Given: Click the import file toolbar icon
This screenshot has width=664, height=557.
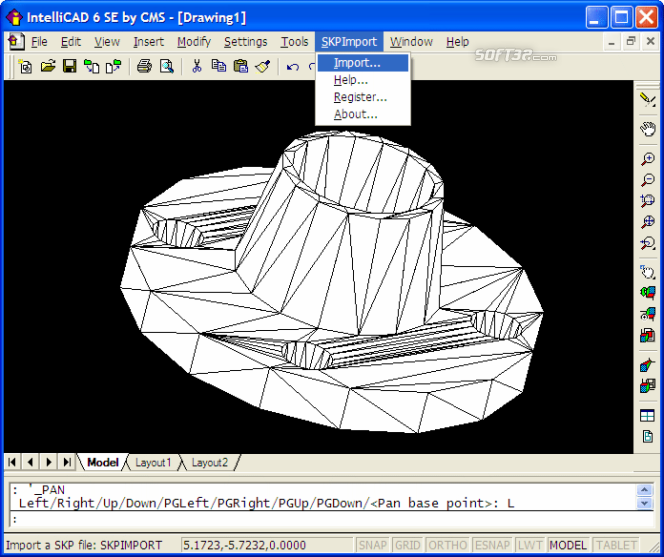Looking at the screenshot, I should click(x=91, y=66).
